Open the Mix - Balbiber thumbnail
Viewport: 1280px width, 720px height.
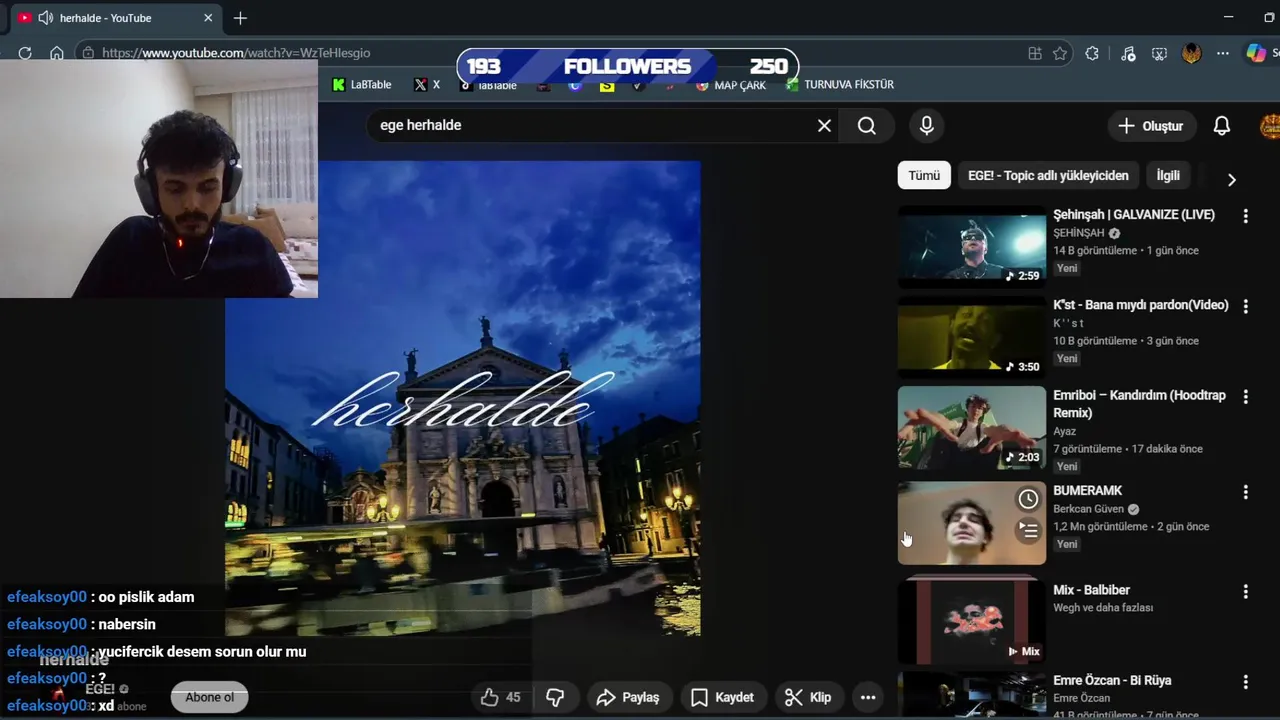[971, 622]
